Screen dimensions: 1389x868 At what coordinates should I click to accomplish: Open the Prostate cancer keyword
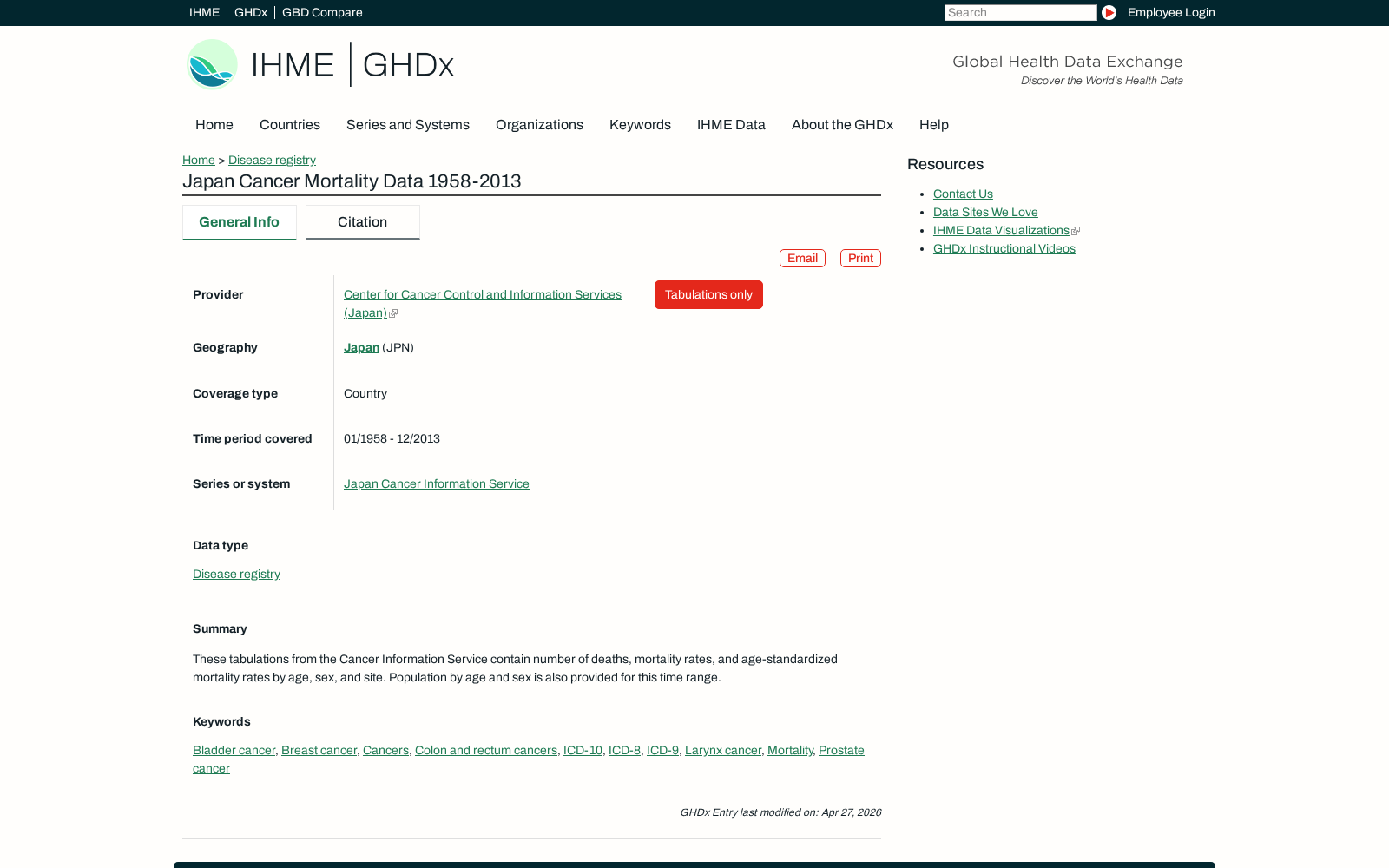point(841,751)
